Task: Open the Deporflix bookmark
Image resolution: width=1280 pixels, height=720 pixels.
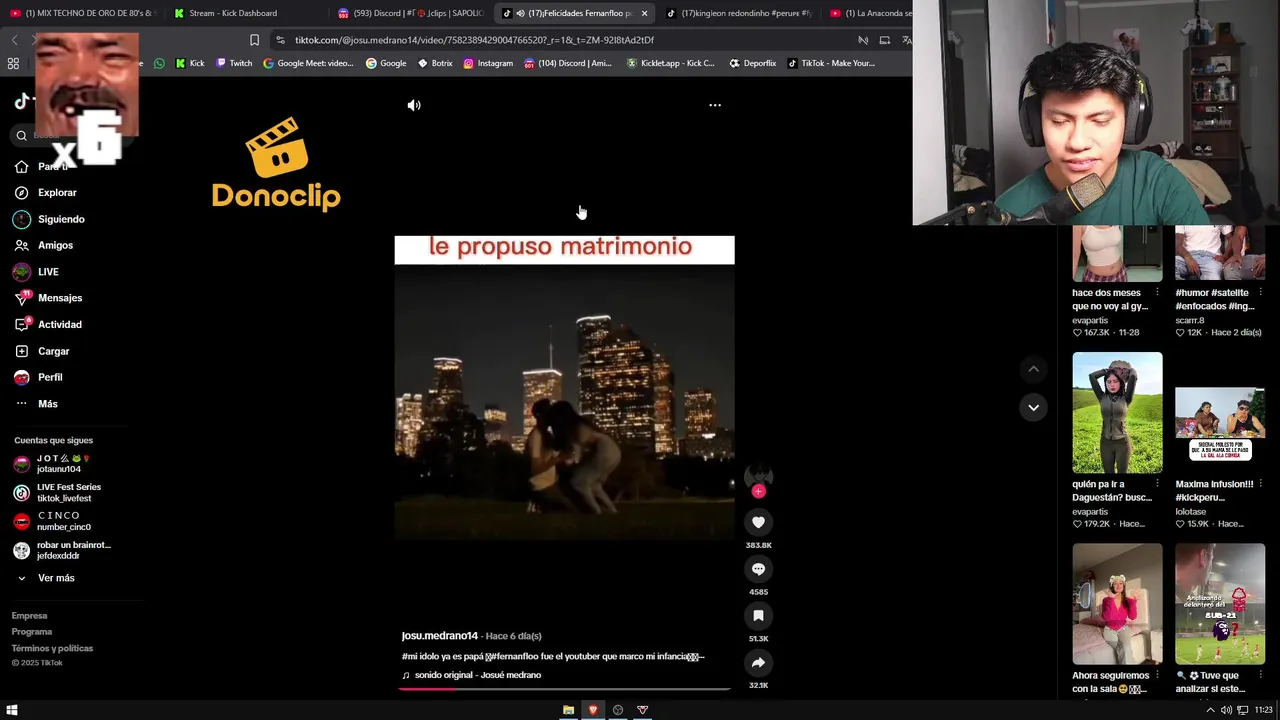Action: (753, 63)
